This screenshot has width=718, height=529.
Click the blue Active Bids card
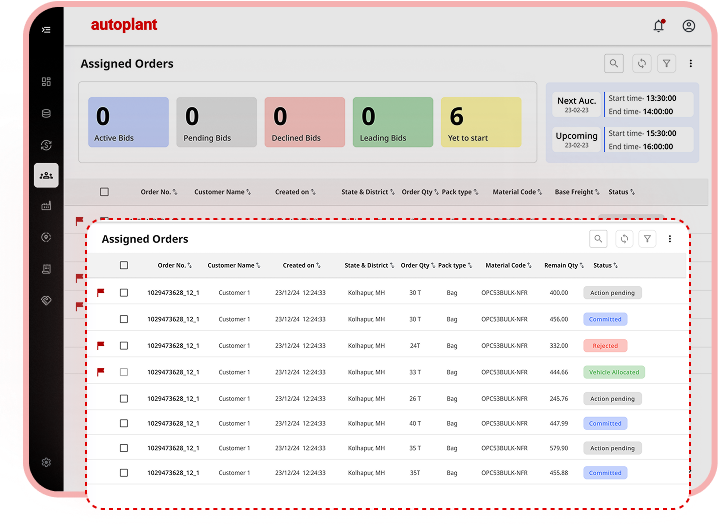pyautogui.click(x=128, y=122)
